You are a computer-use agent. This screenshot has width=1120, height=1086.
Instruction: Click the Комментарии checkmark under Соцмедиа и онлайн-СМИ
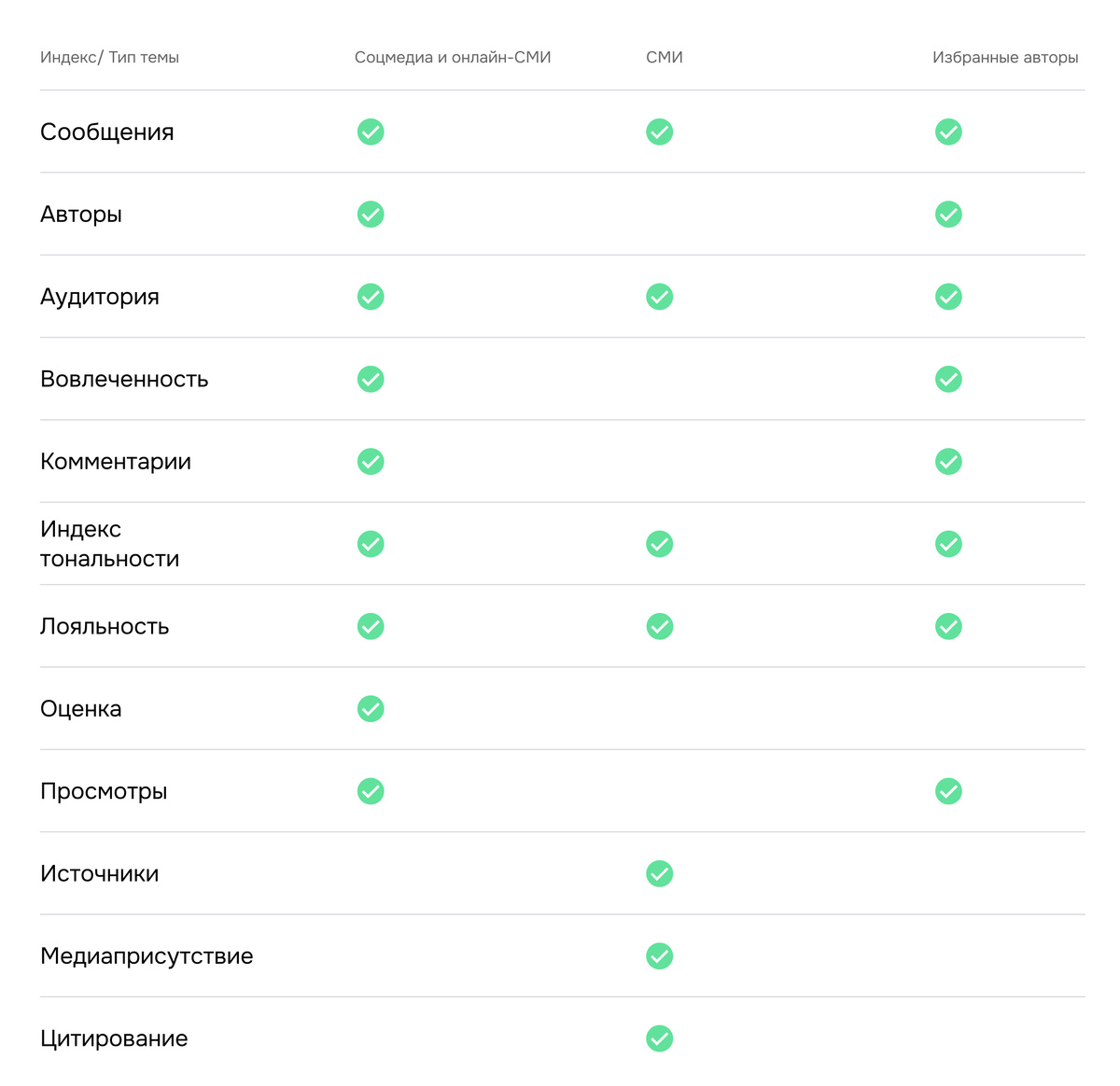coord(371,462)
